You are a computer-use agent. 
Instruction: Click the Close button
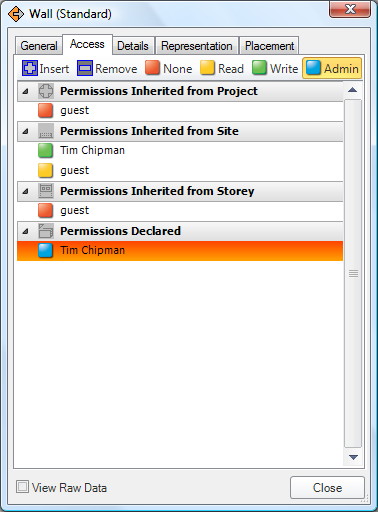(x=327, y=488)
